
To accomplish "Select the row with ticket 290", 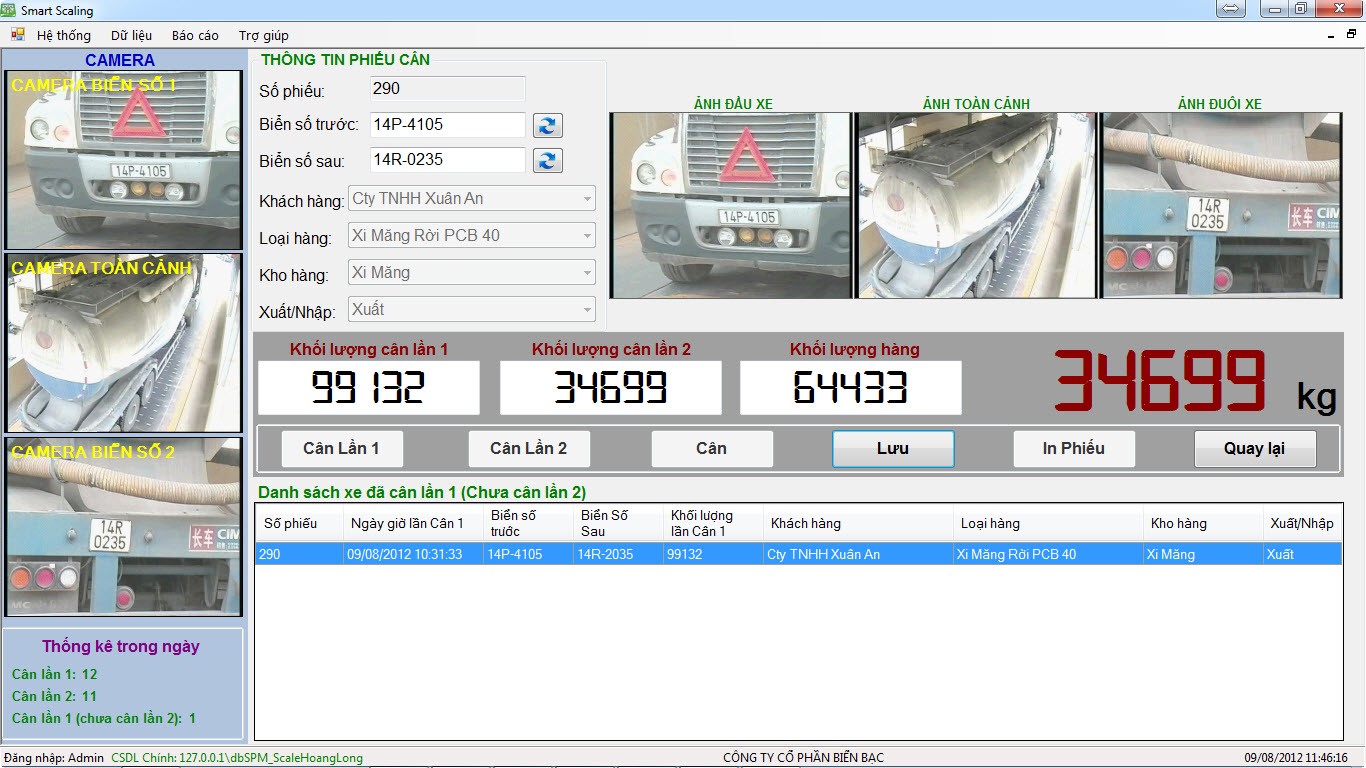I will click(x=797, y=554).
